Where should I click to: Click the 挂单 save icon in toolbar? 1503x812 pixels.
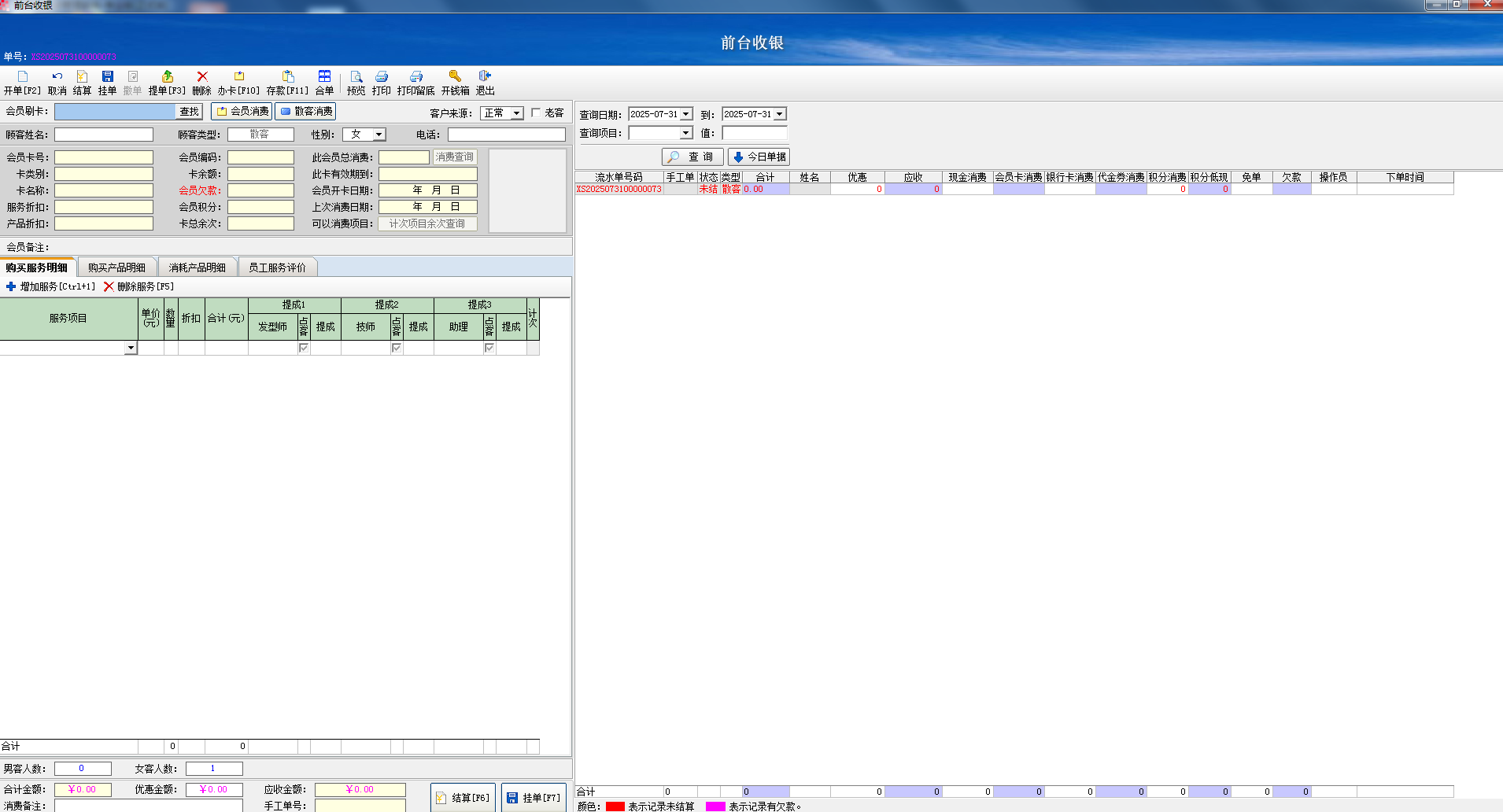108,77
